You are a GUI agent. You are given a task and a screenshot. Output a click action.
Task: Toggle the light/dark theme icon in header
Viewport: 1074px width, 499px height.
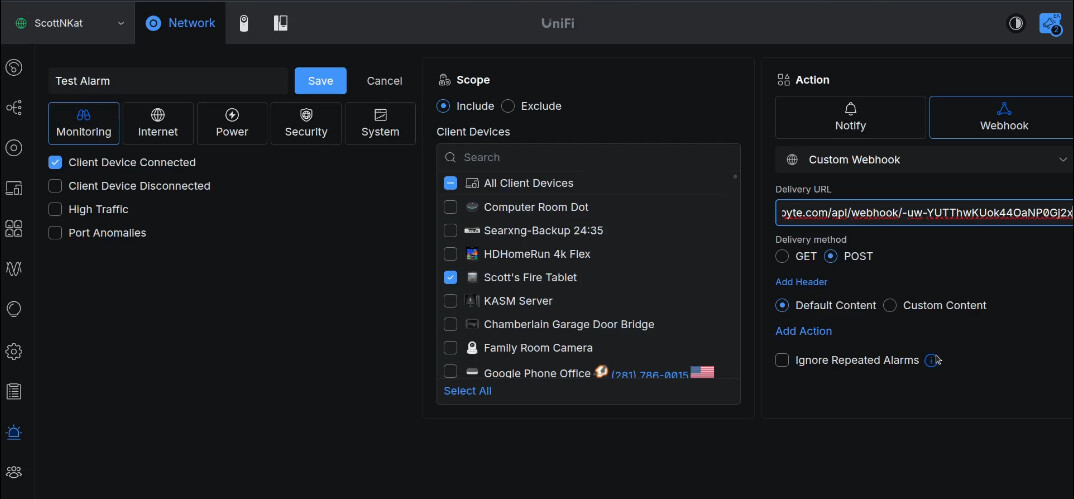[1016, 23]
